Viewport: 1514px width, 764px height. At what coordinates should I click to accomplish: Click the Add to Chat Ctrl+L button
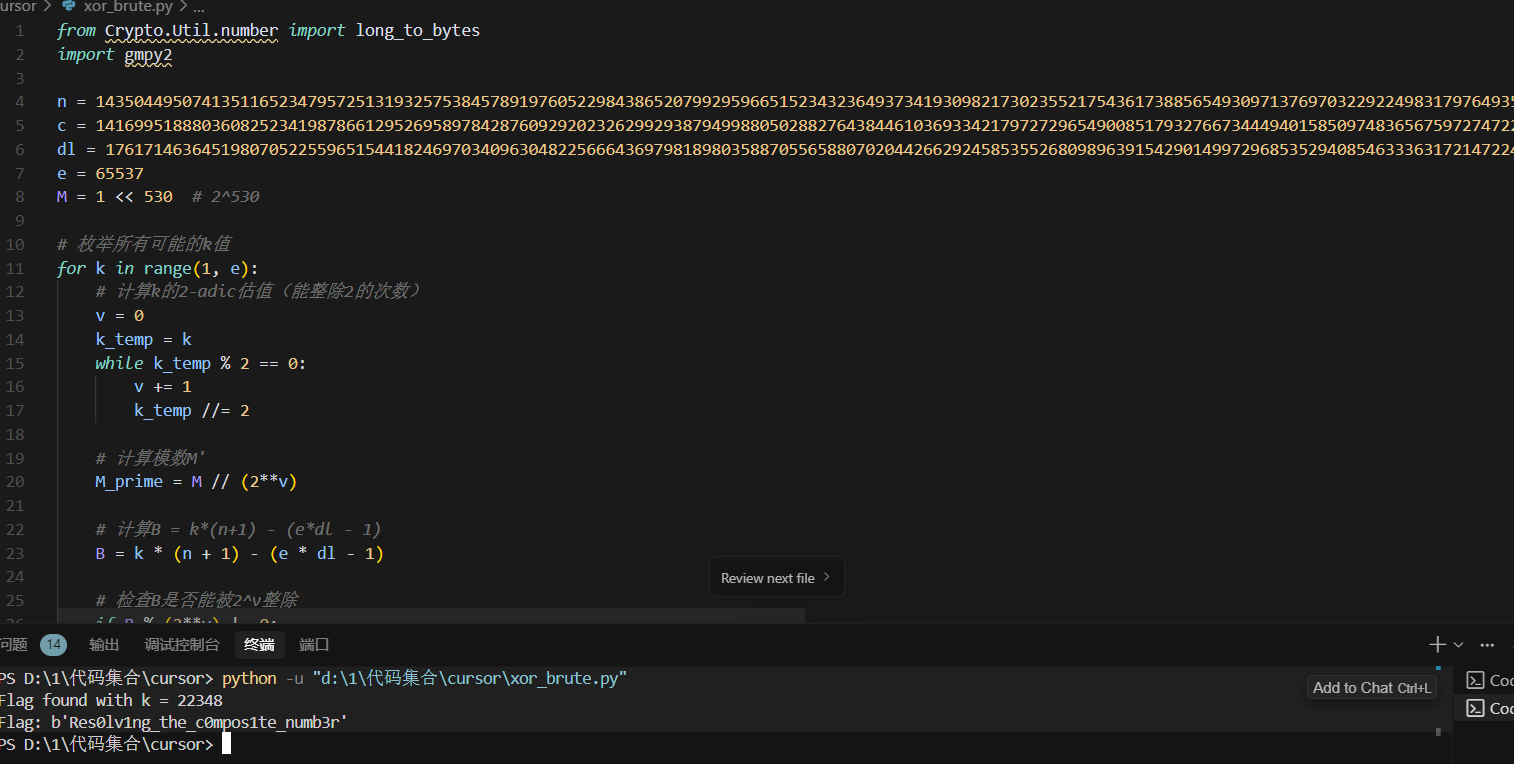[1372, 688]
